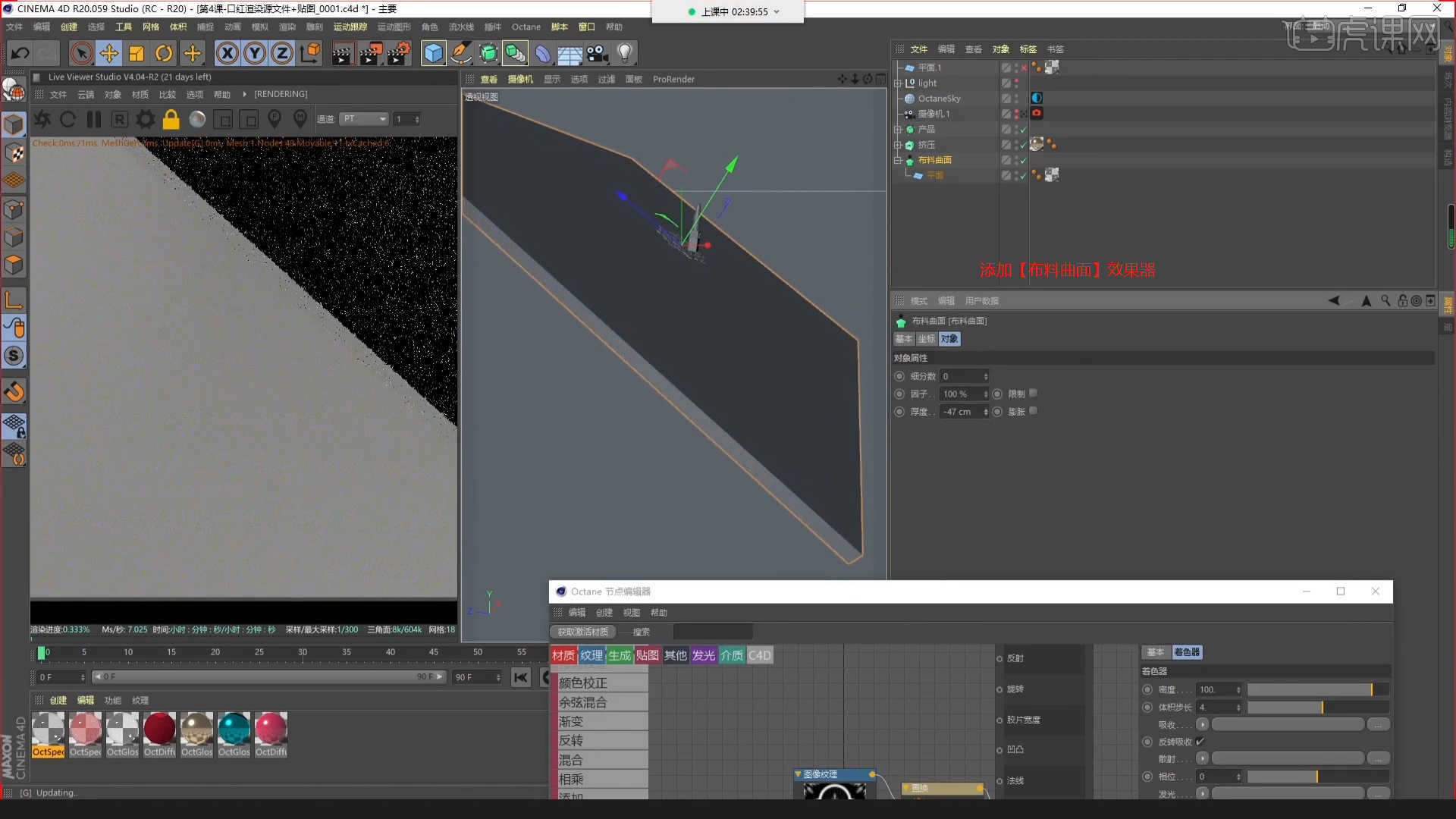Click the Subdivision Surface generator icon
This screenshot has height=819, width=1456.
pyautogui.click(x=488, y=53)
